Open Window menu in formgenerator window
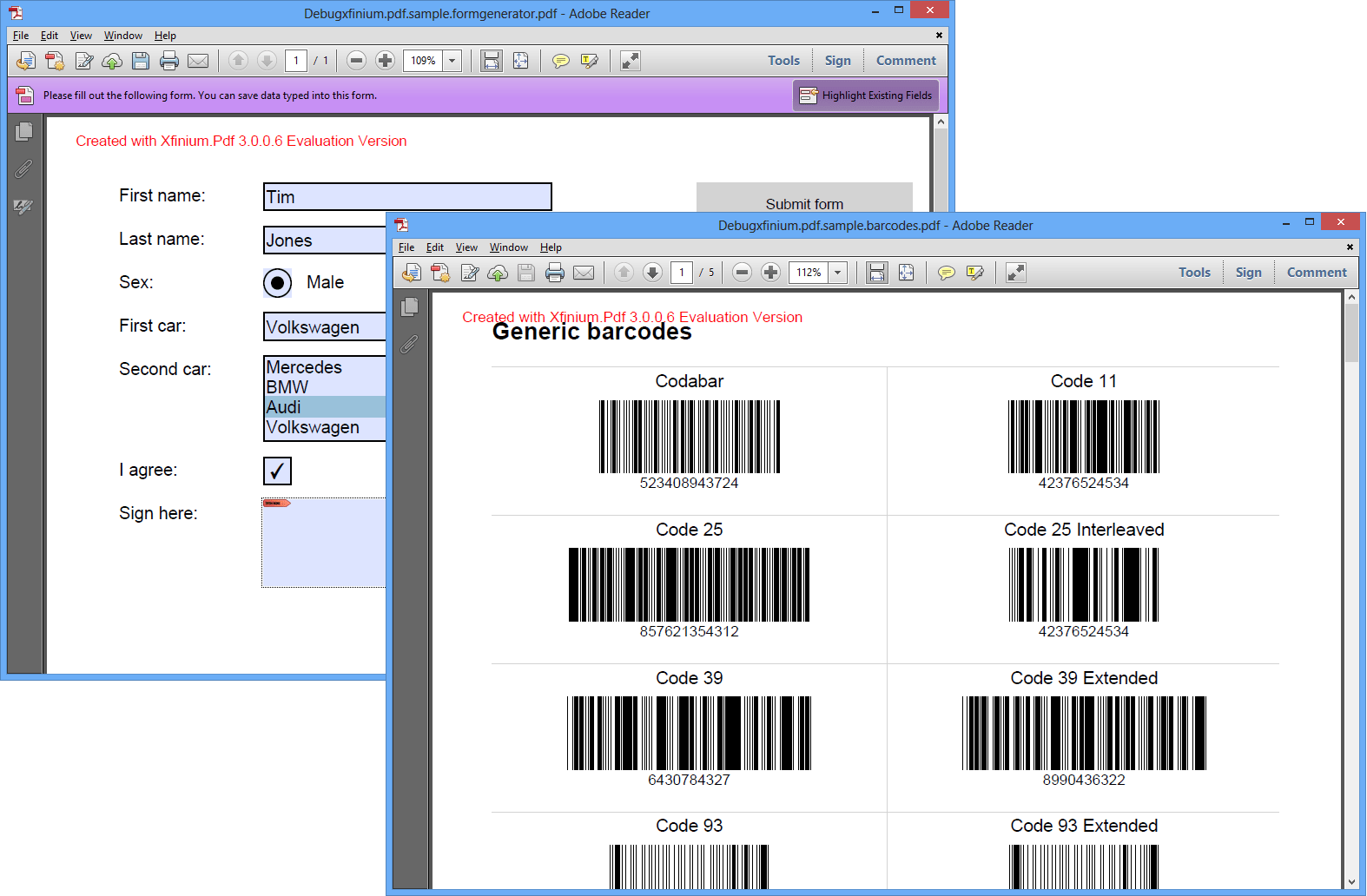 pos(123,36)
